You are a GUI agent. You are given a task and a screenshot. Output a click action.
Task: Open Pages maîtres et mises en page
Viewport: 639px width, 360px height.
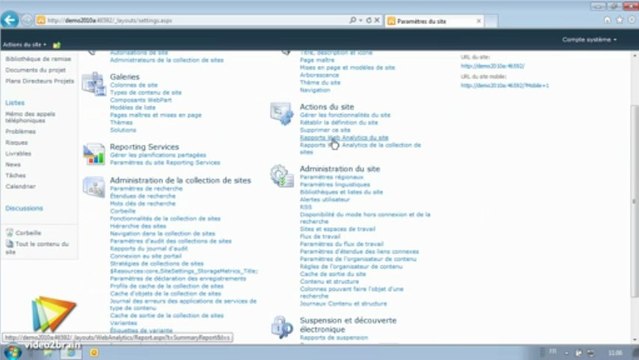point(156,115)
